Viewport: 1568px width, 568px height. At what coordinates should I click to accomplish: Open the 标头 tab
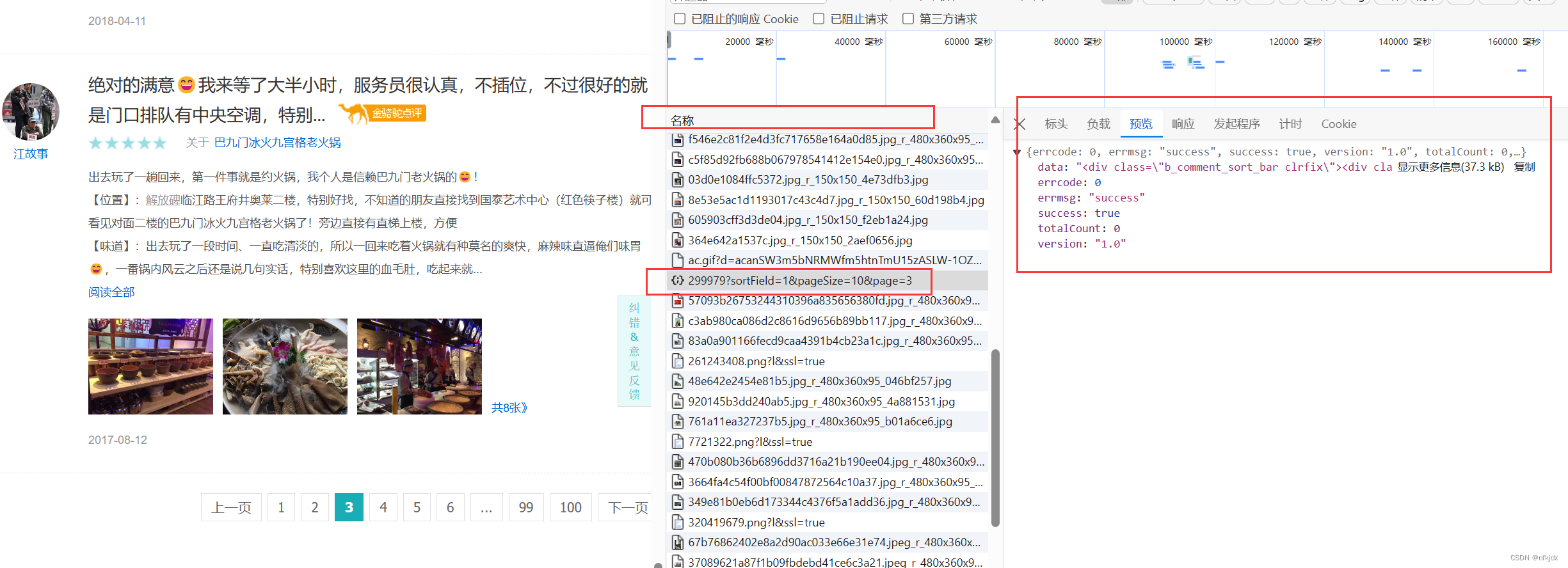coord(1056,124)
